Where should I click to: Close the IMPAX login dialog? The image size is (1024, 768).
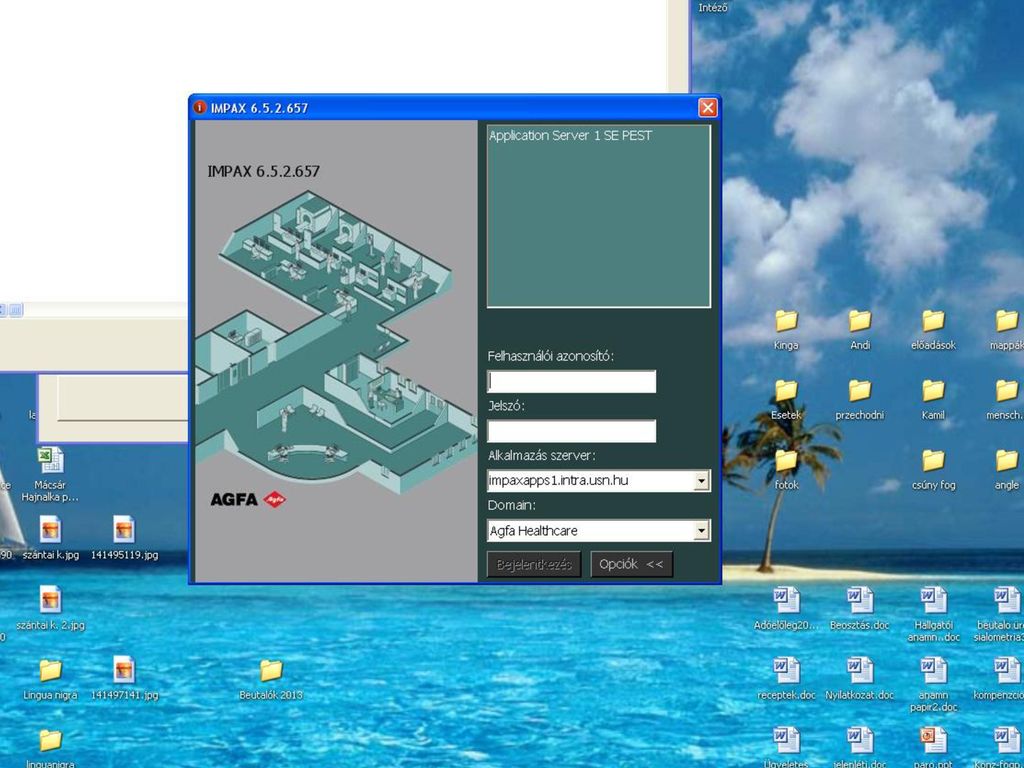click(707, 108)
